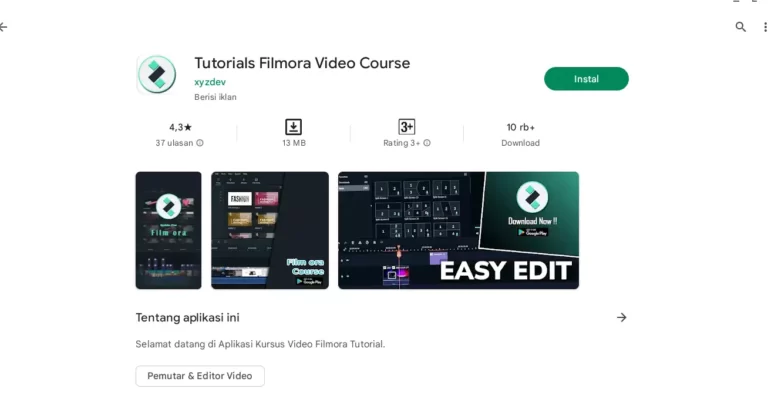
Task: Click the Tentang aplikasi ini heading
Action: pos(188,317)
